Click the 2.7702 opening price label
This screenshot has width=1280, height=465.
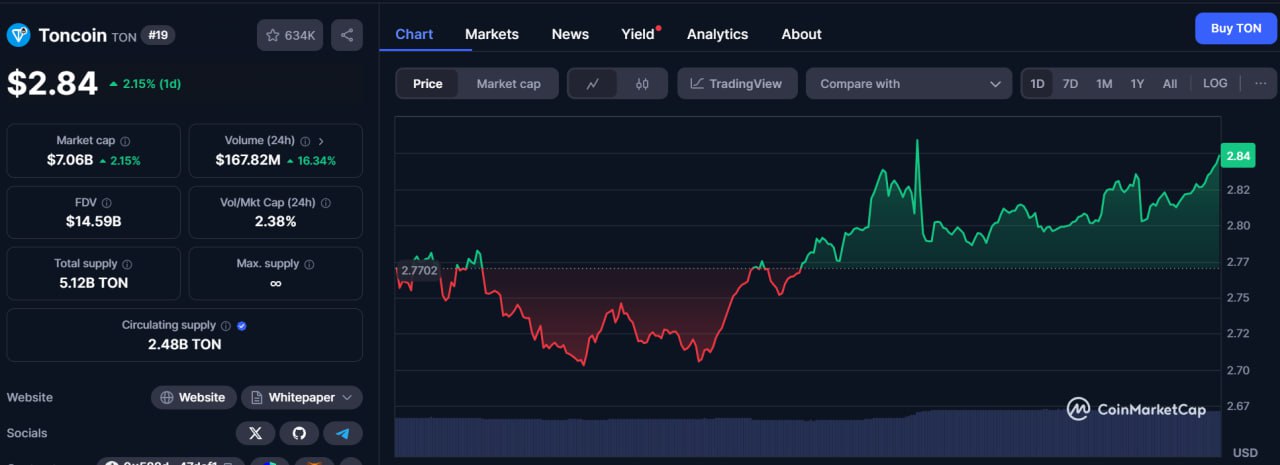point(418,270)
